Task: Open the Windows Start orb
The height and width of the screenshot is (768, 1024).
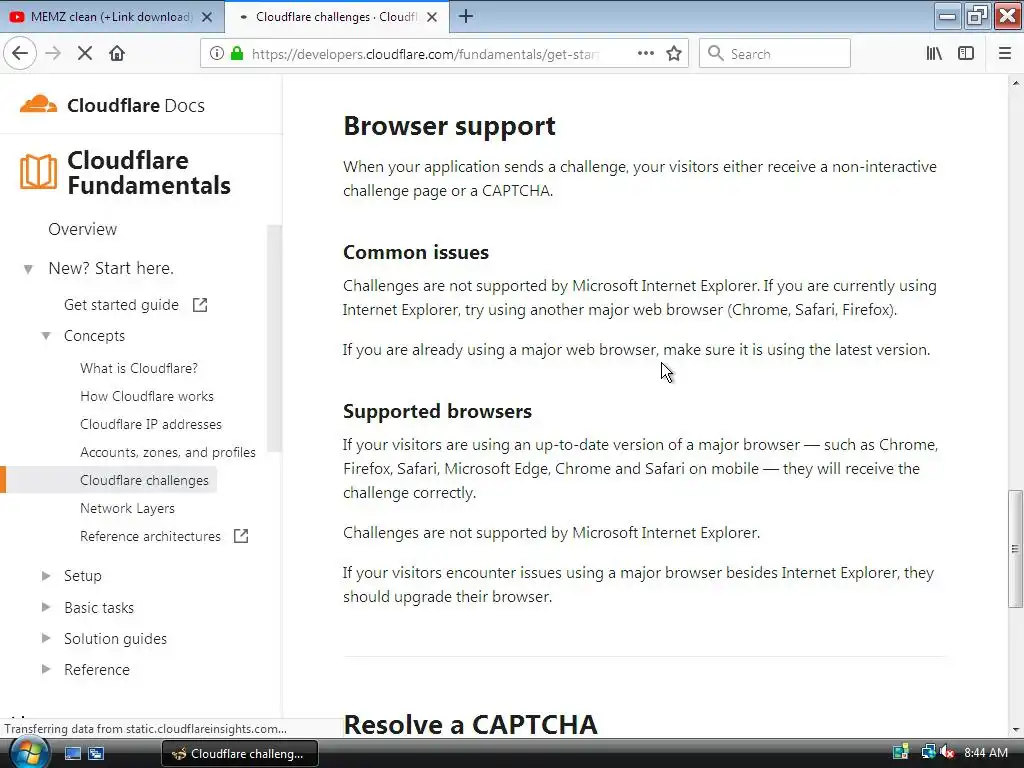Action: click(x=28, y=754)
